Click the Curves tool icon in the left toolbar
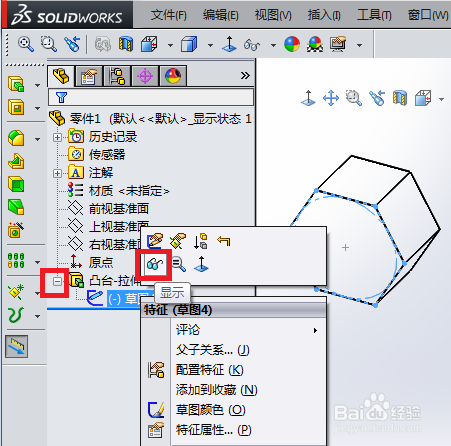 pos(16,315)
